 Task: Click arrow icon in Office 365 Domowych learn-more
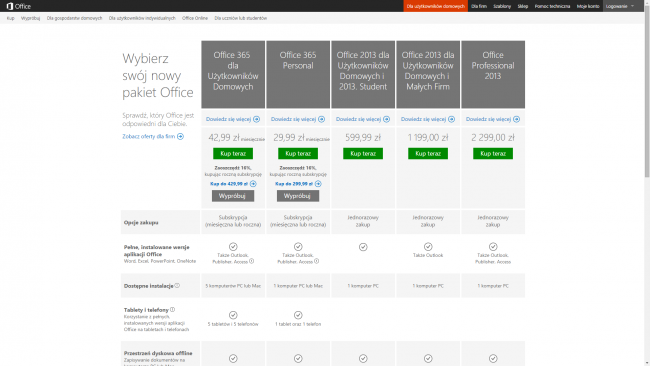[x=257, y=119]
